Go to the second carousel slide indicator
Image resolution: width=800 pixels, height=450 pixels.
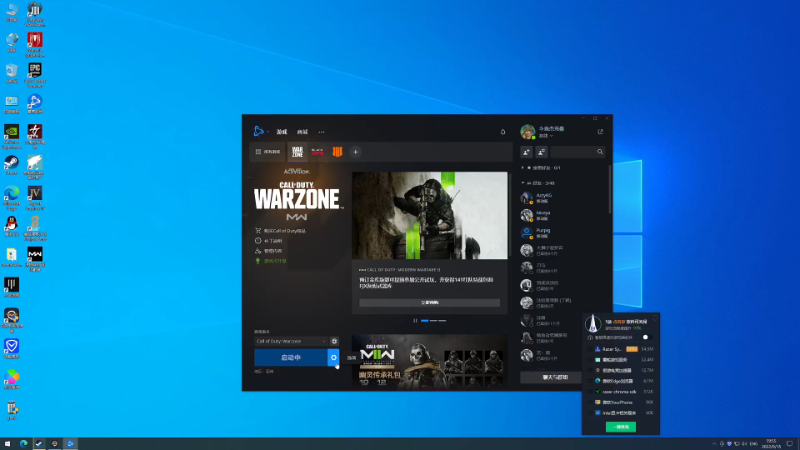click(x=433, y=320)
